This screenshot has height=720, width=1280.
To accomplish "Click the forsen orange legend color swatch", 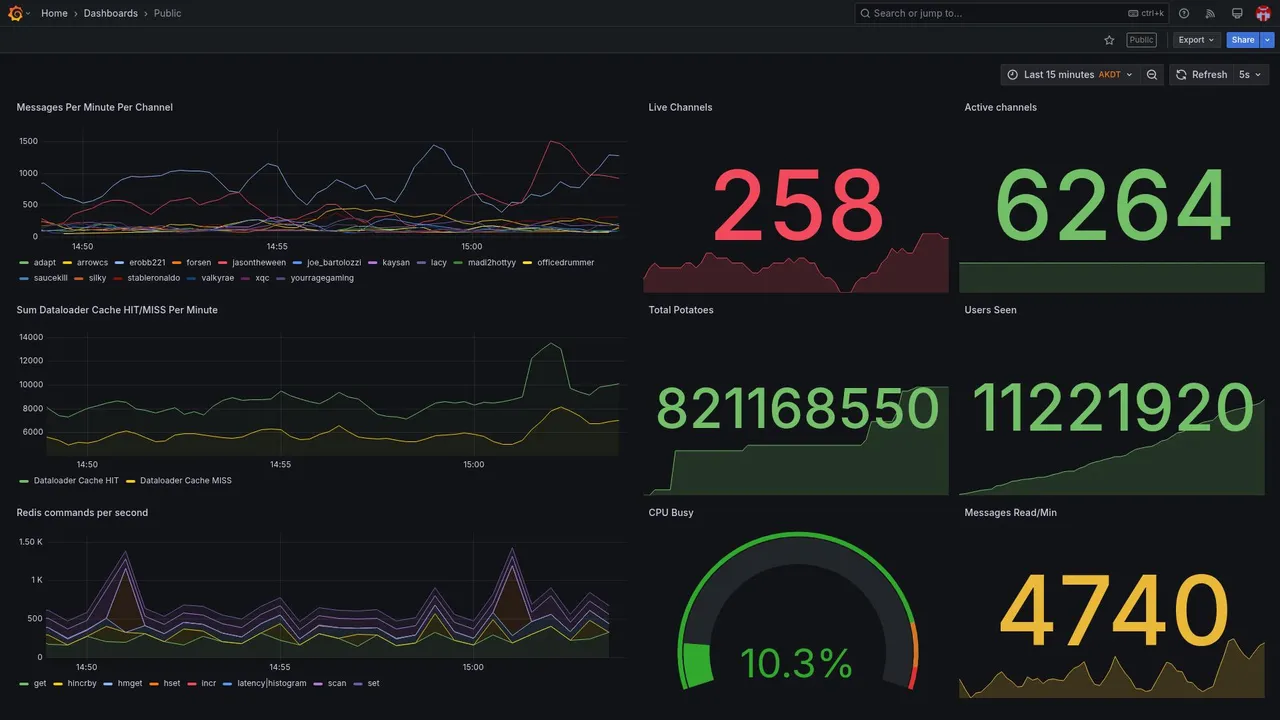I will pyautogui.click(x=177, y=263).
